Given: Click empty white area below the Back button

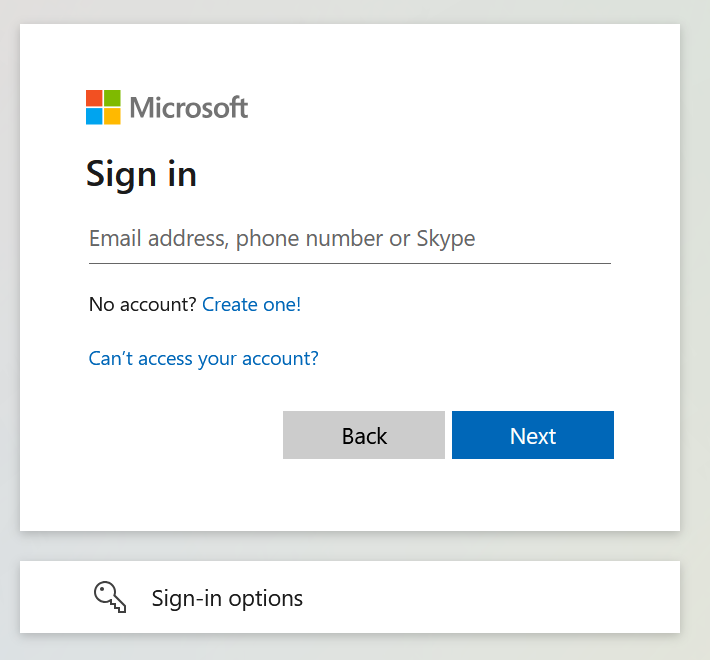Looking at the screenshot, I should click(364, 494).
